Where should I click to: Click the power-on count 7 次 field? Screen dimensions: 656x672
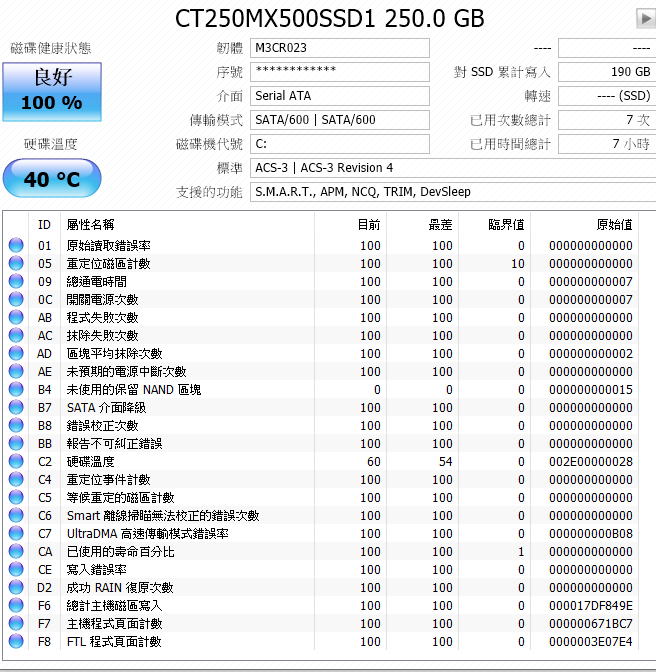pos(607,120)
